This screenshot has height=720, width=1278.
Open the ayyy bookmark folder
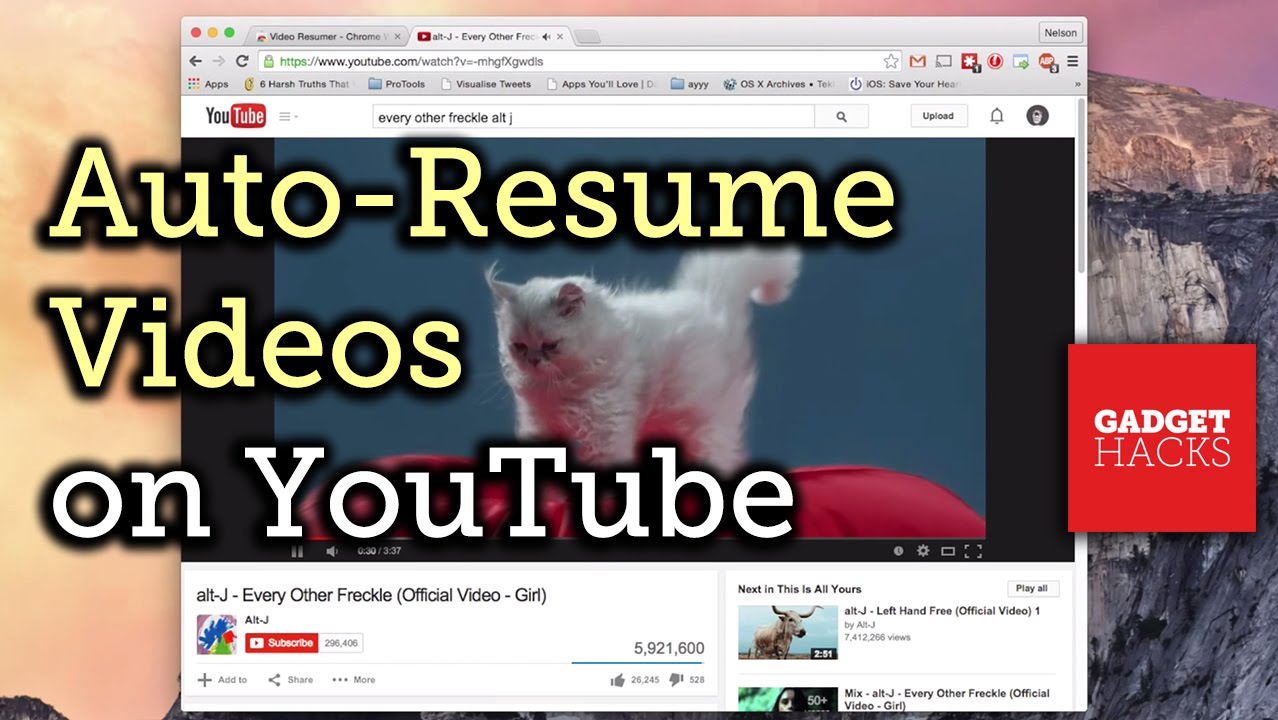pyautogui.click(x=690, y=85)
